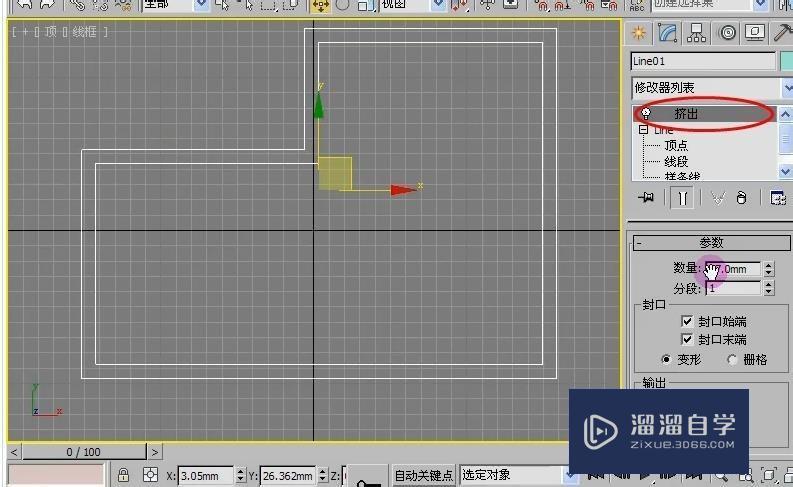
Task: Toggle the 封口末端 checkbox
Action: (686, 340)
